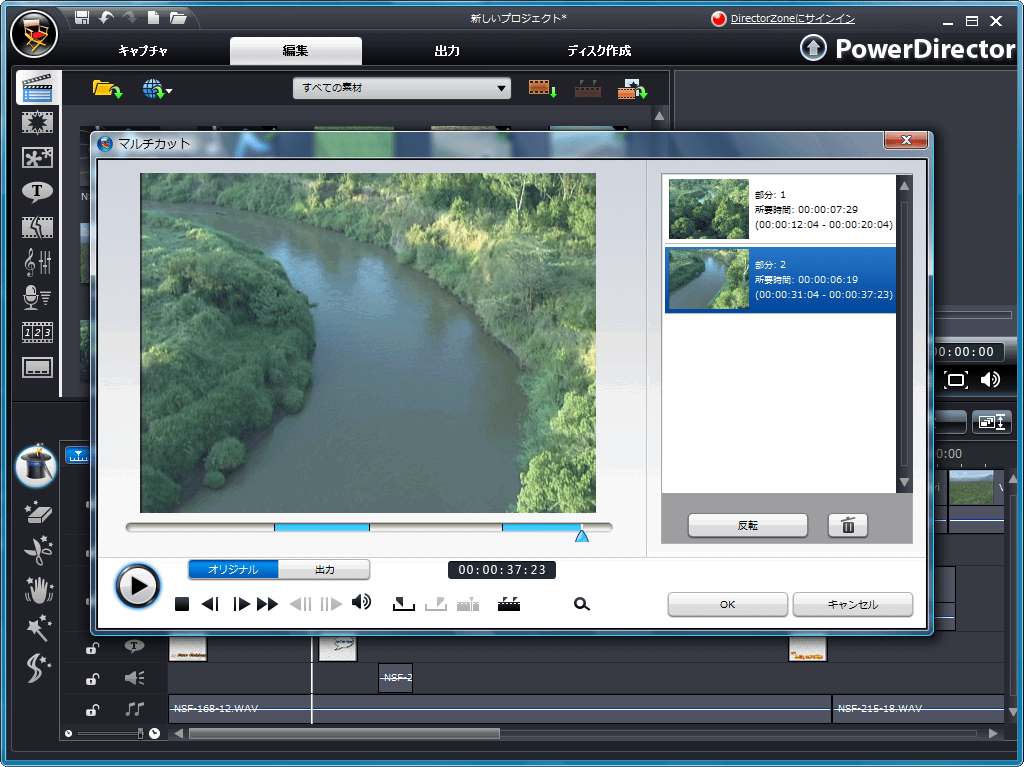Open the Audio Mixing Room icon
1024x767 pixels.
point(37,262)
